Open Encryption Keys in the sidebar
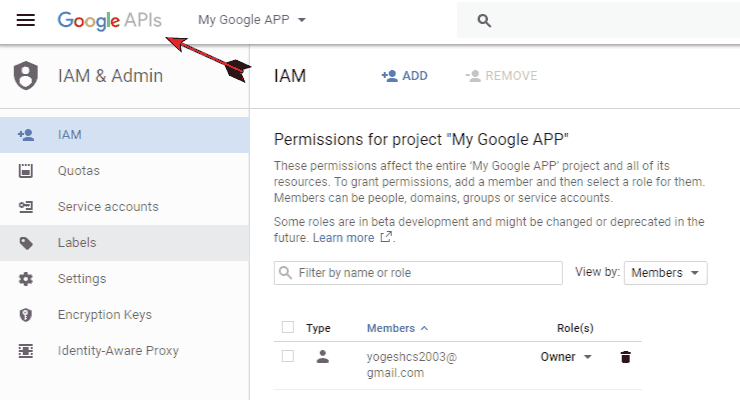The width and height of the screenshot is (740, 400). [125, 315]
